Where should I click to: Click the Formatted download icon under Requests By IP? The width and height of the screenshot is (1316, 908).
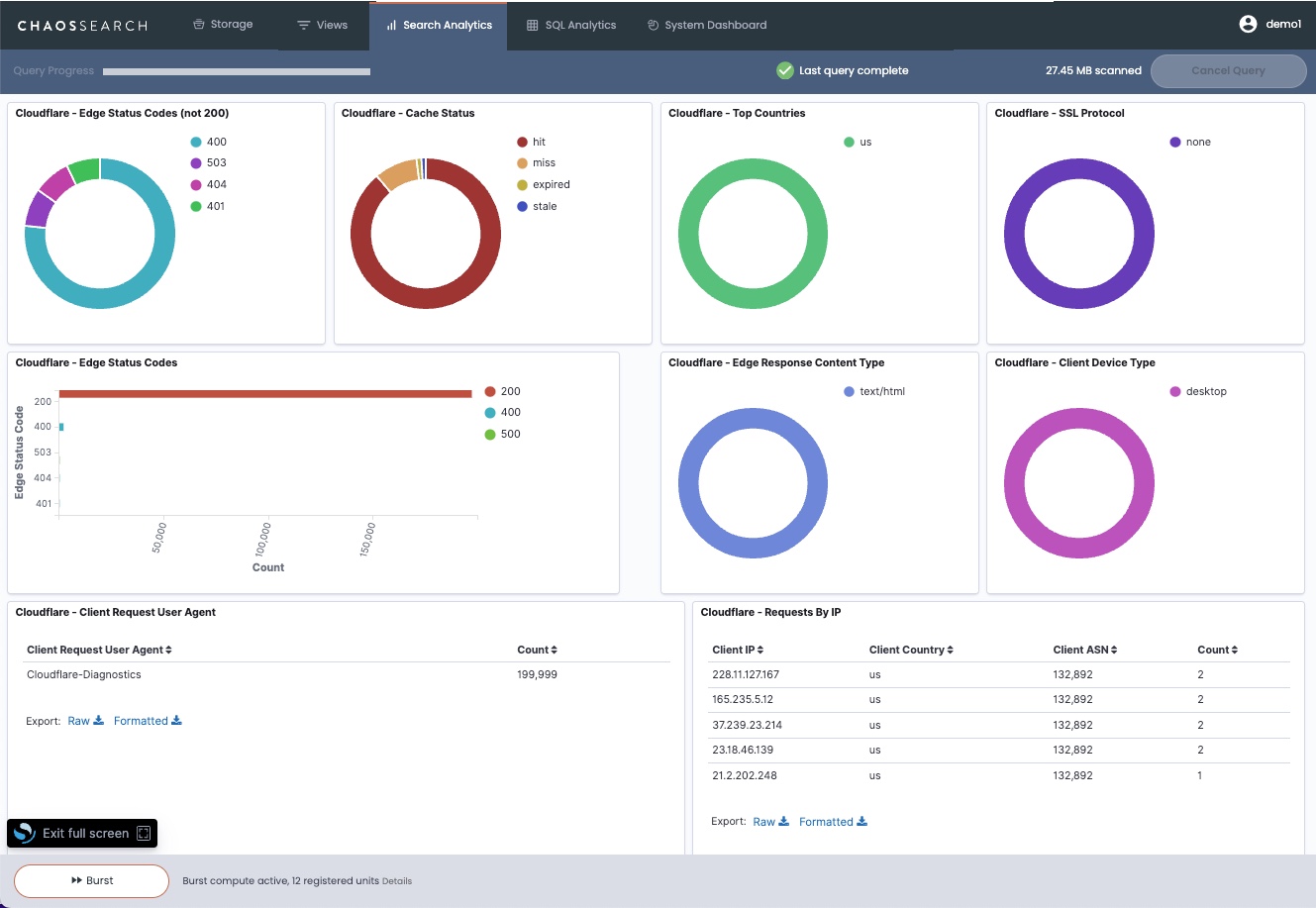[861, 822]
